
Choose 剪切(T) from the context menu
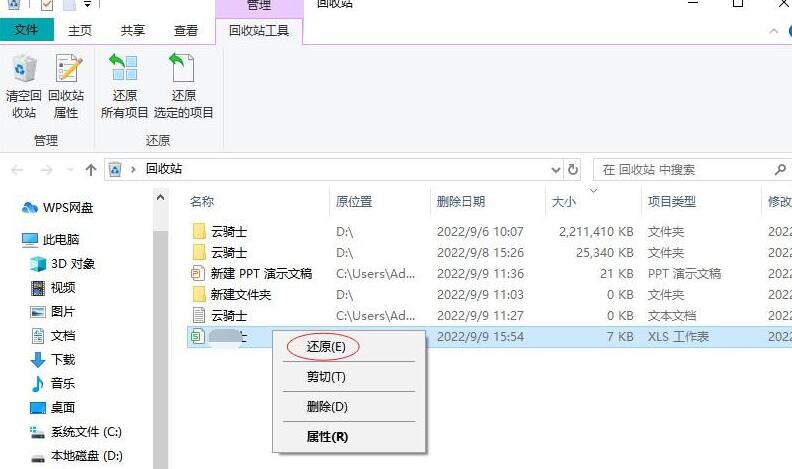click(326, 377)
